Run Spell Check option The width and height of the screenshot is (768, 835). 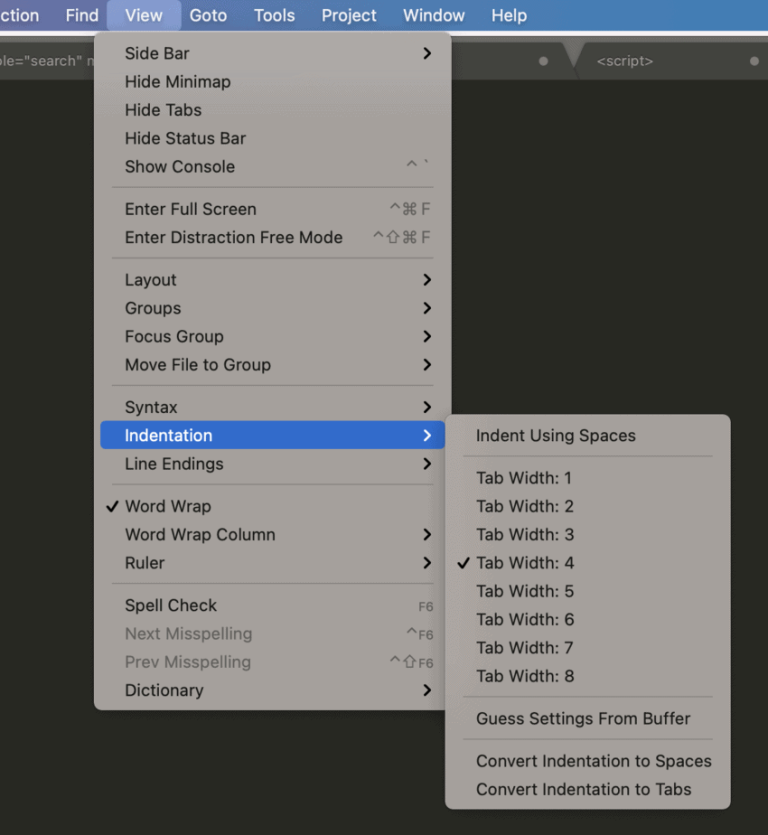tap(171, 605)
